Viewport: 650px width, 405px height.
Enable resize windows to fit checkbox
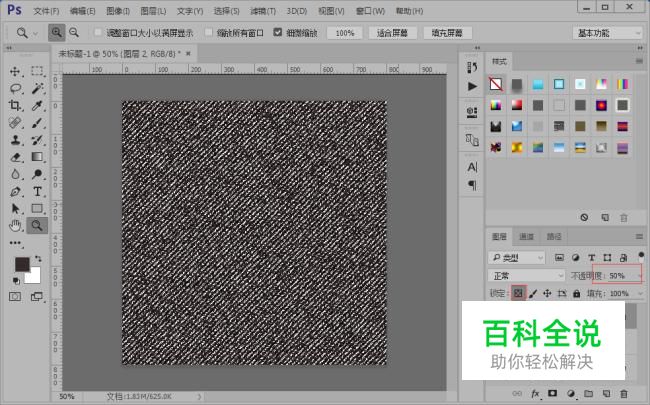pos(98,33)
